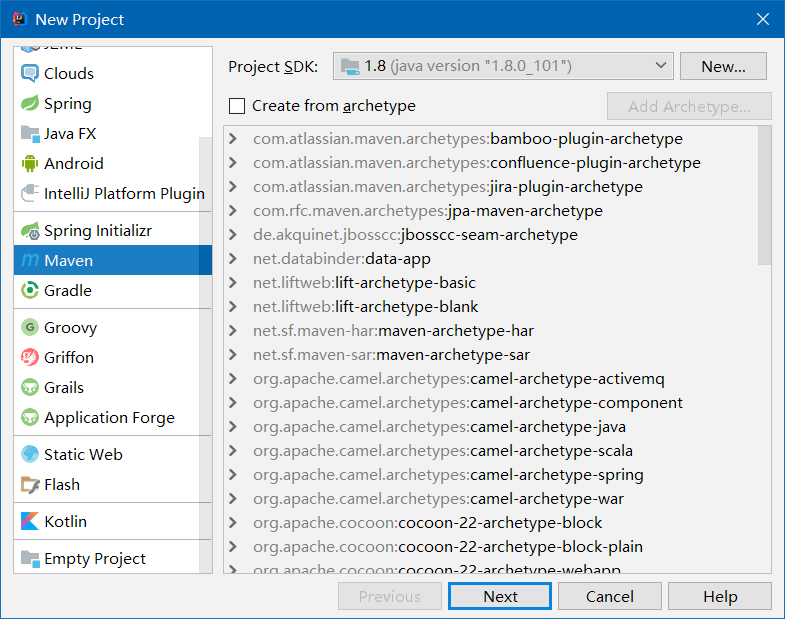This screenshot has height=619, width=785.
Task: Click the Application Forge icon
Action: [x=30, y=417]
